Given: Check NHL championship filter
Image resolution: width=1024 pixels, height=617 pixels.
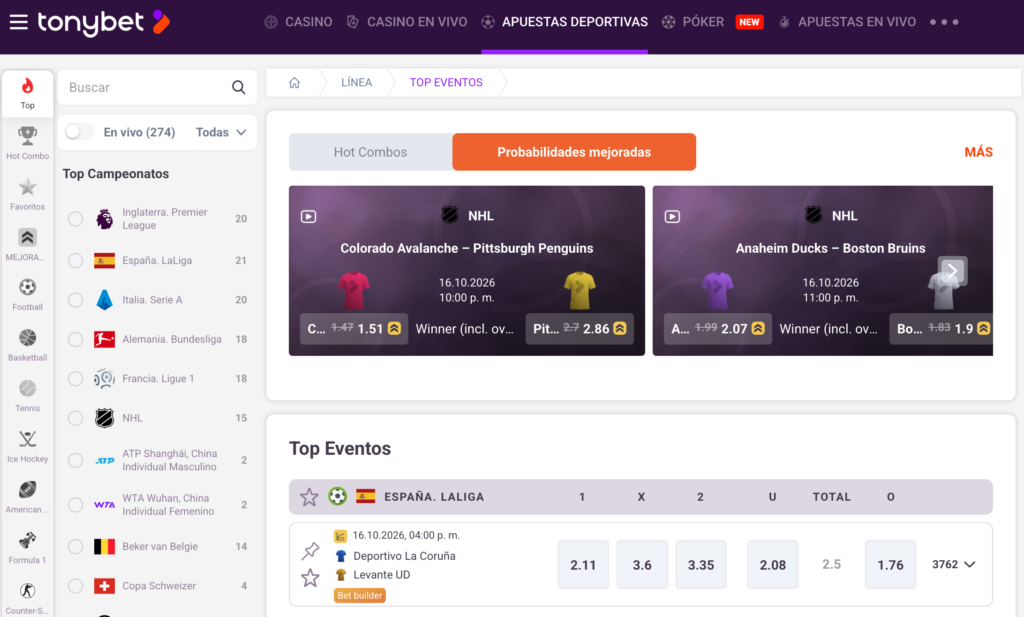Looking at the screenshot, I should (76, 418).
